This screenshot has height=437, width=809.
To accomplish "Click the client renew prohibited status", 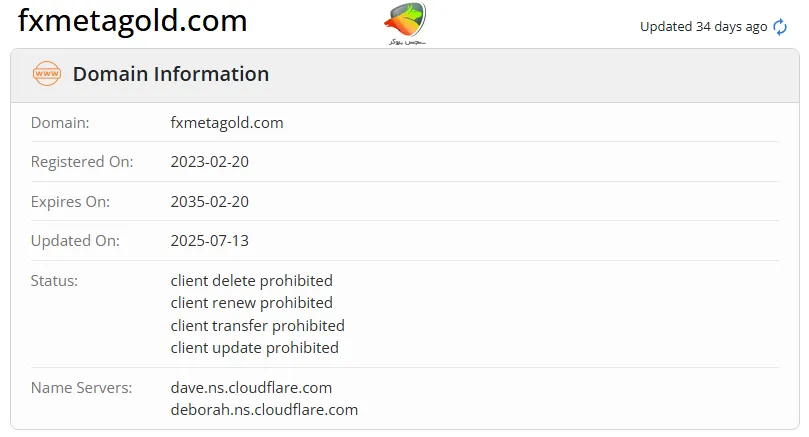I will (252, 303).
